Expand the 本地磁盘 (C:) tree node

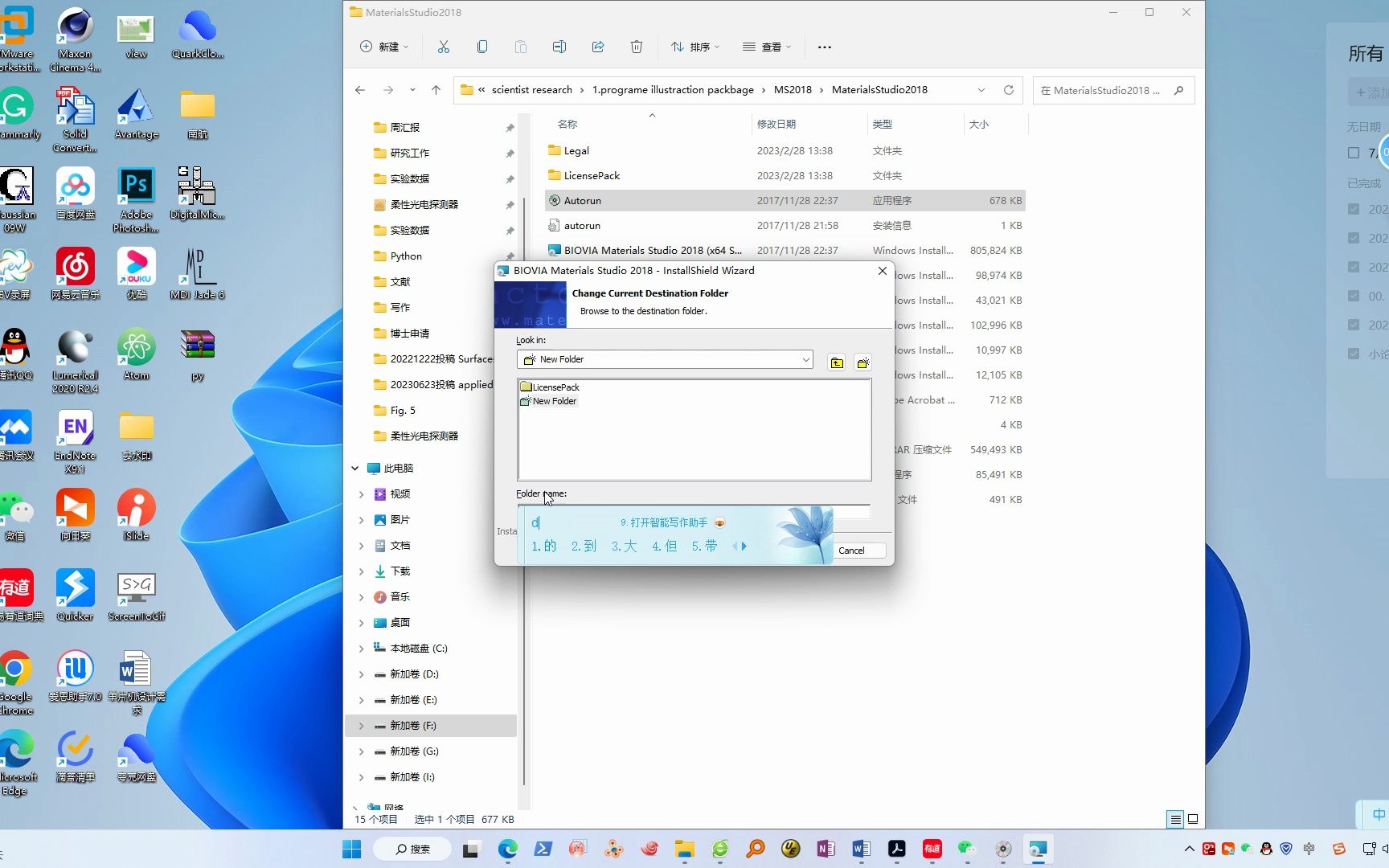361,649
